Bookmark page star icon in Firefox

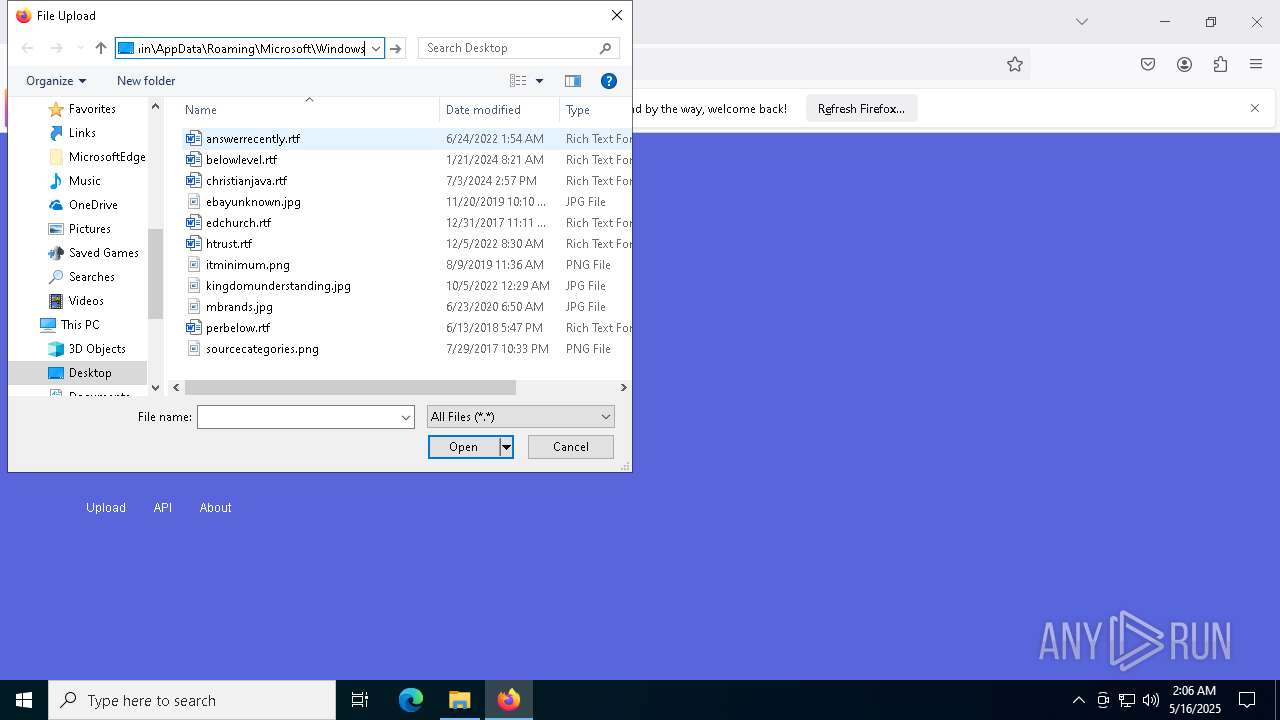1015,64
